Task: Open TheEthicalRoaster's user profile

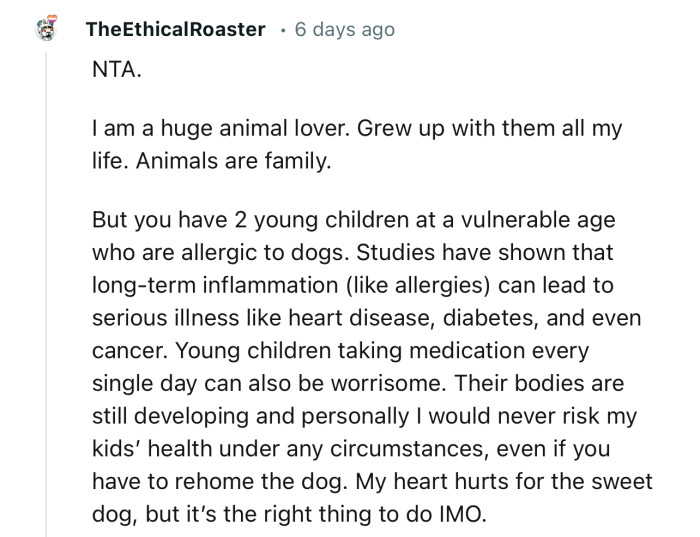Action: (x=175, y=30)
